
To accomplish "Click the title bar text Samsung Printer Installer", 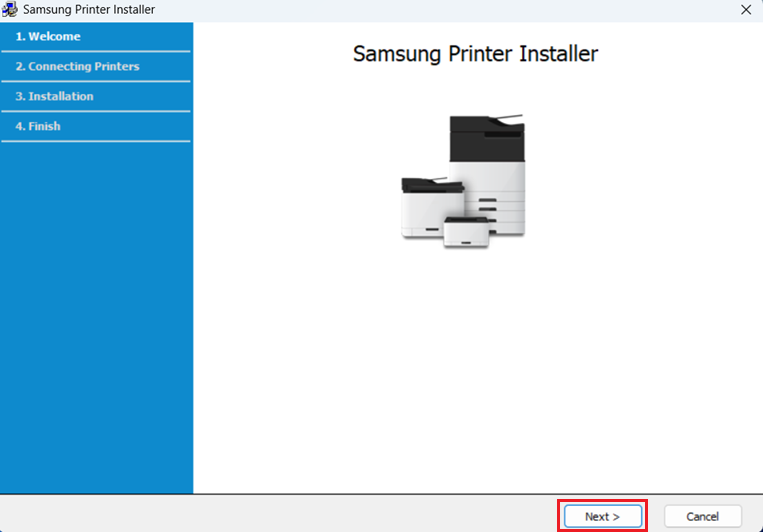I will tap(89, 9).
